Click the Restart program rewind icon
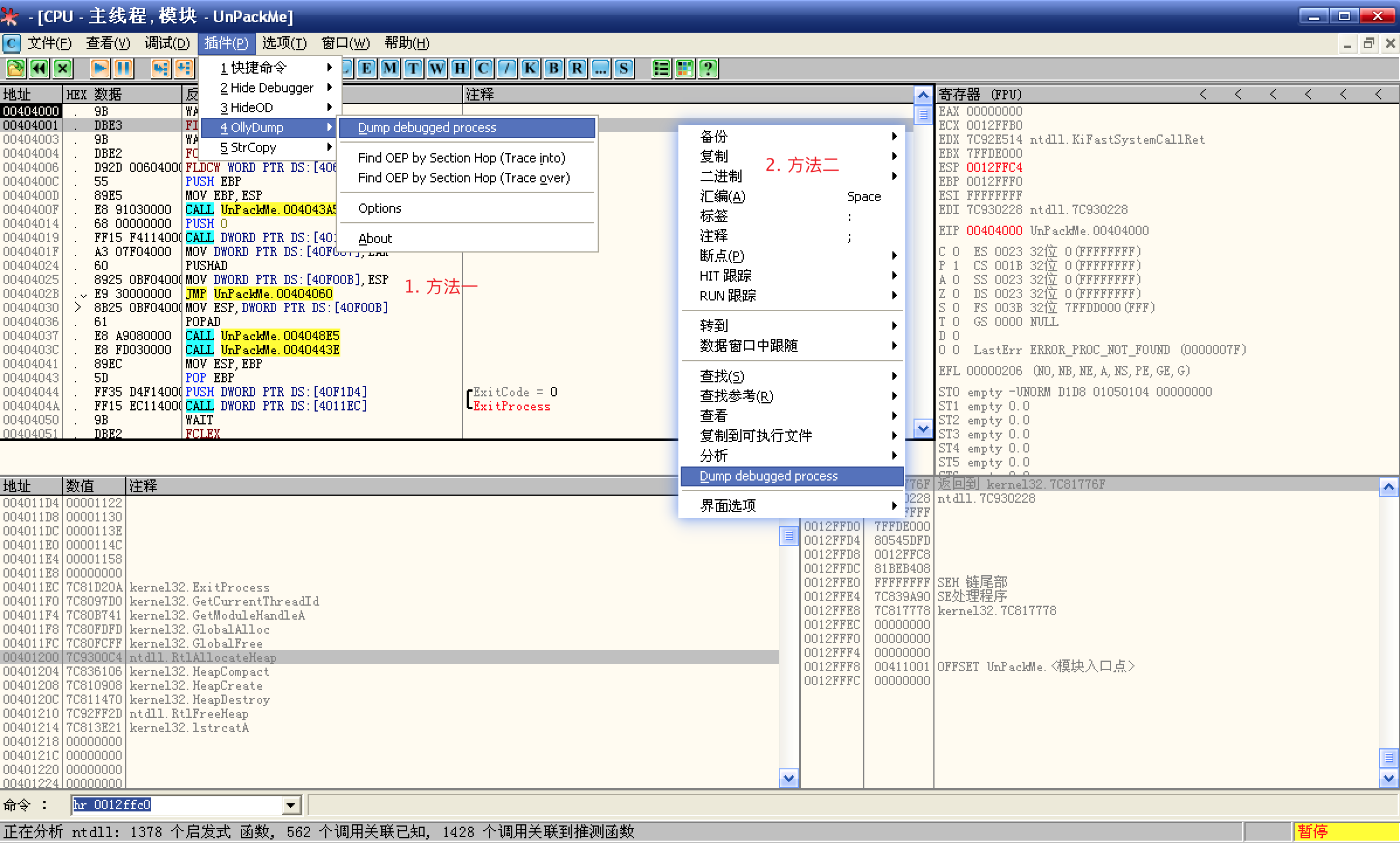The image size is (1400, 843). (x=39, y=68)
